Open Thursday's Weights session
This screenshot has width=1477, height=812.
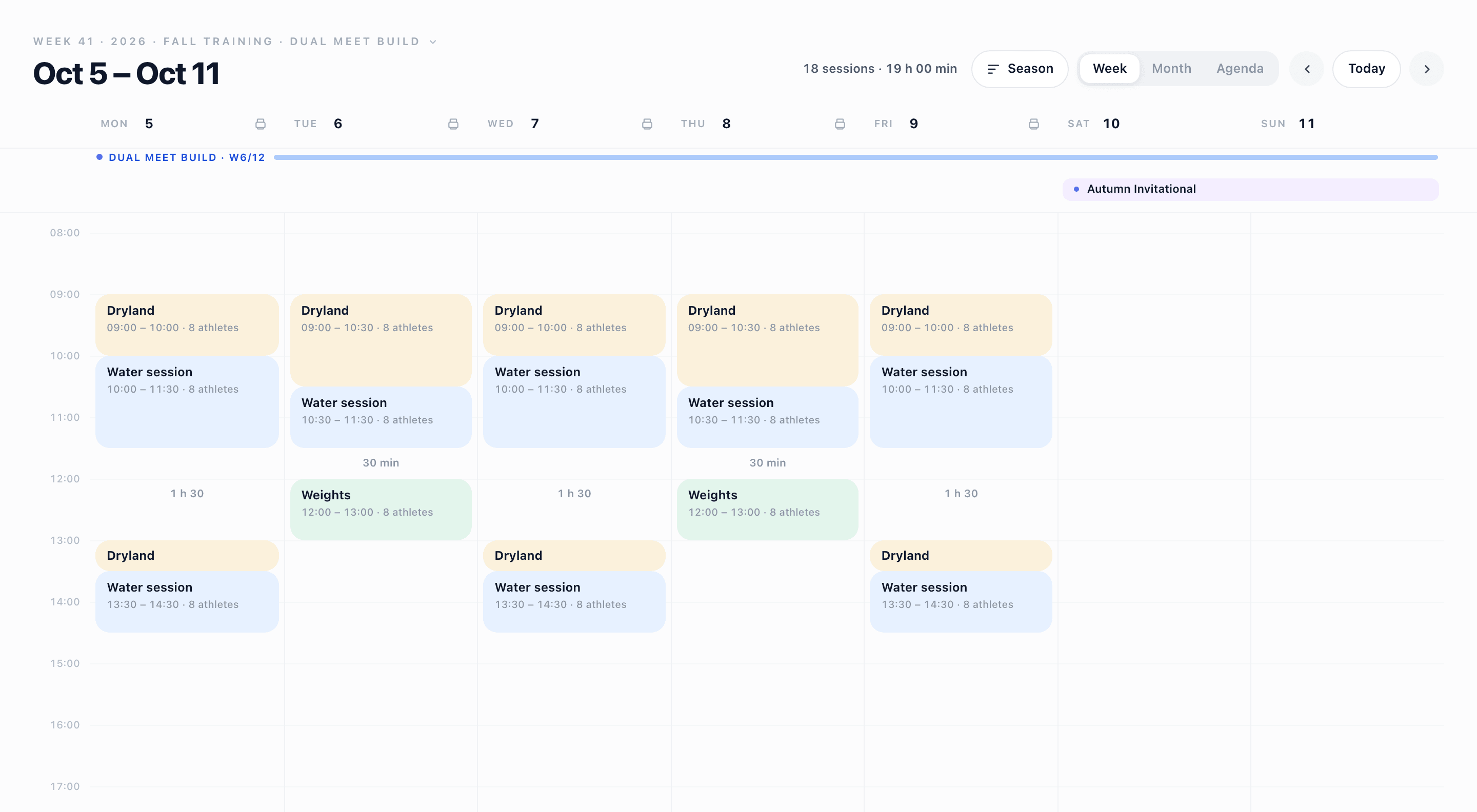(x=767, y=510)
